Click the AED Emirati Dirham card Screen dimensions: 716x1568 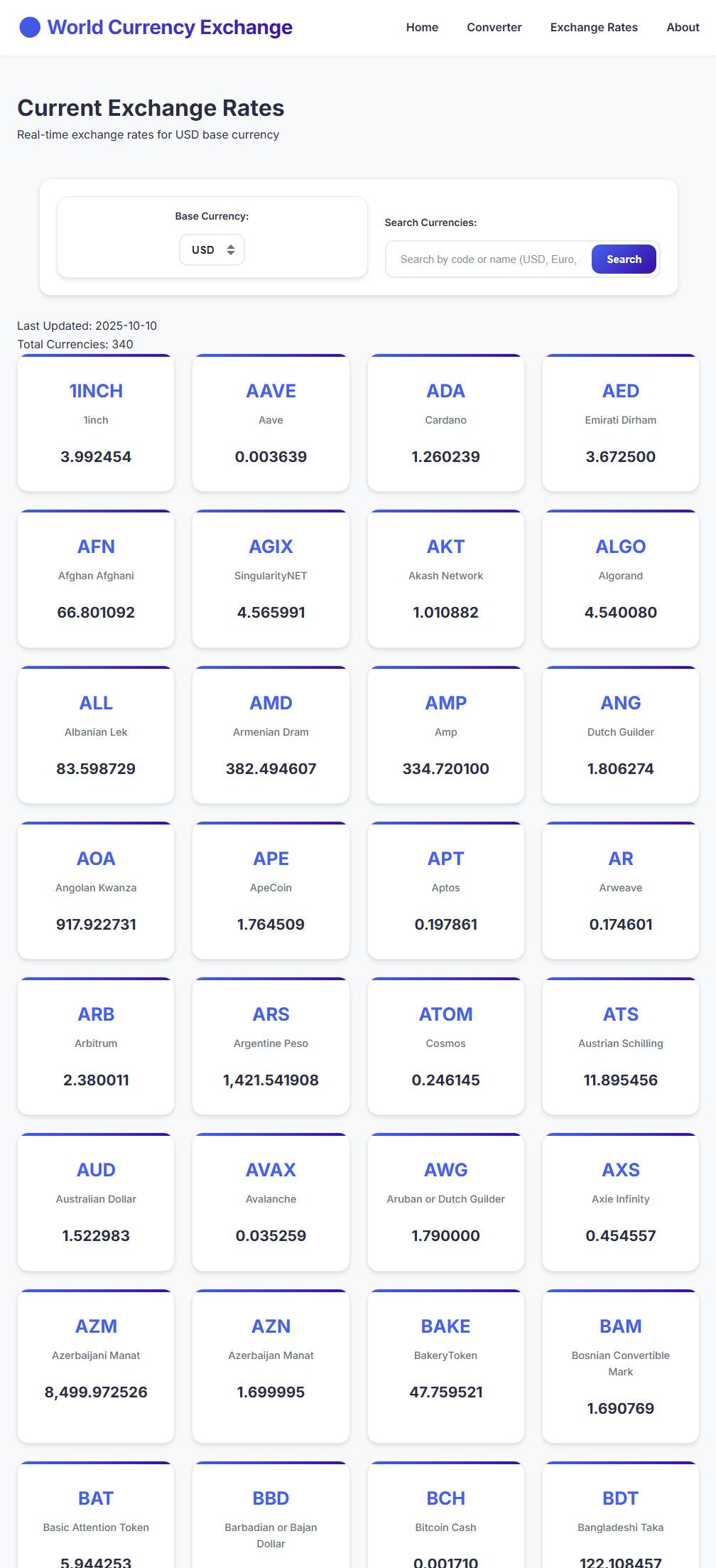tap(620, 423)
